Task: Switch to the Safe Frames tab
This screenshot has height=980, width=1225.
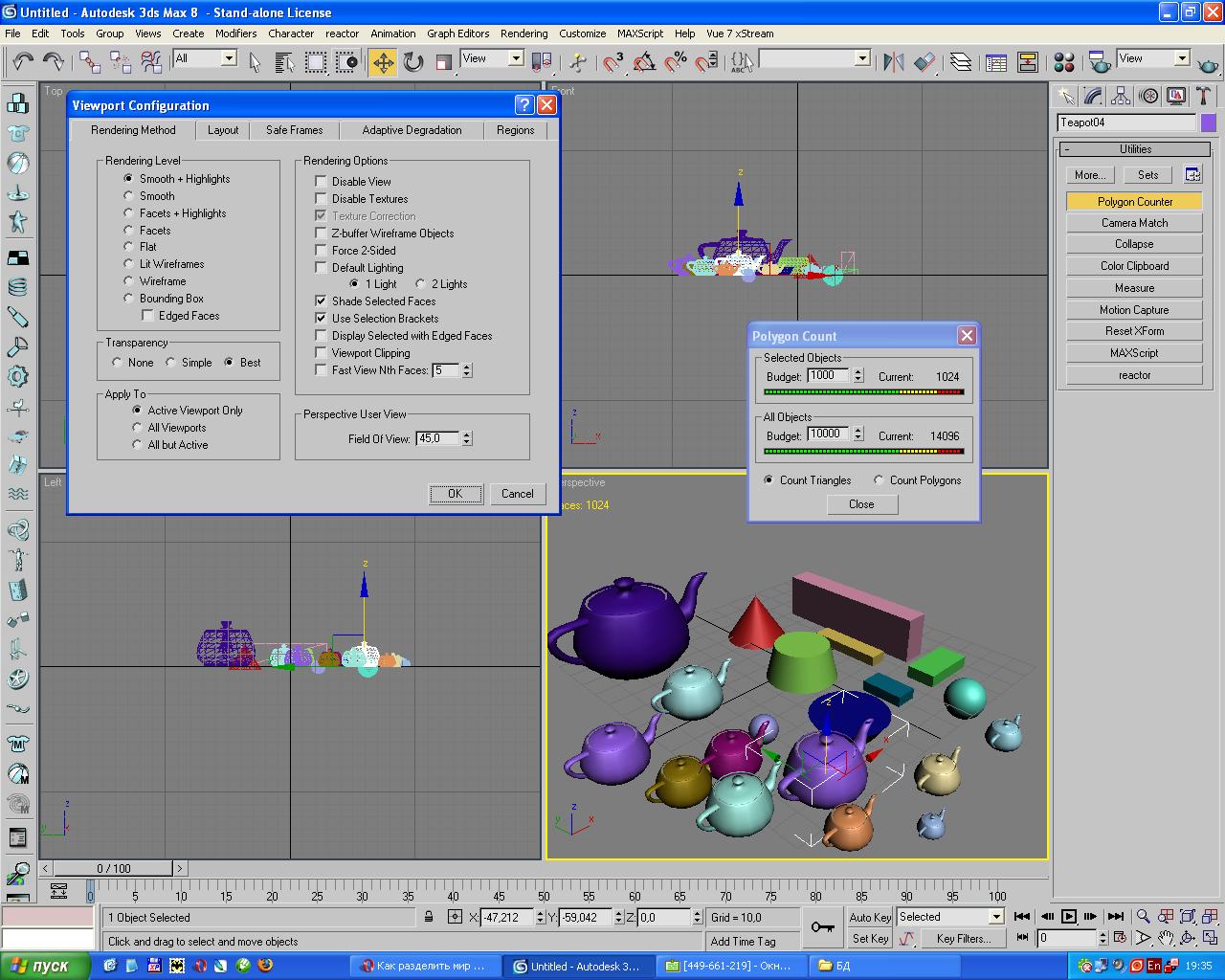Action: pyautogui.click(x=294, y=130)
